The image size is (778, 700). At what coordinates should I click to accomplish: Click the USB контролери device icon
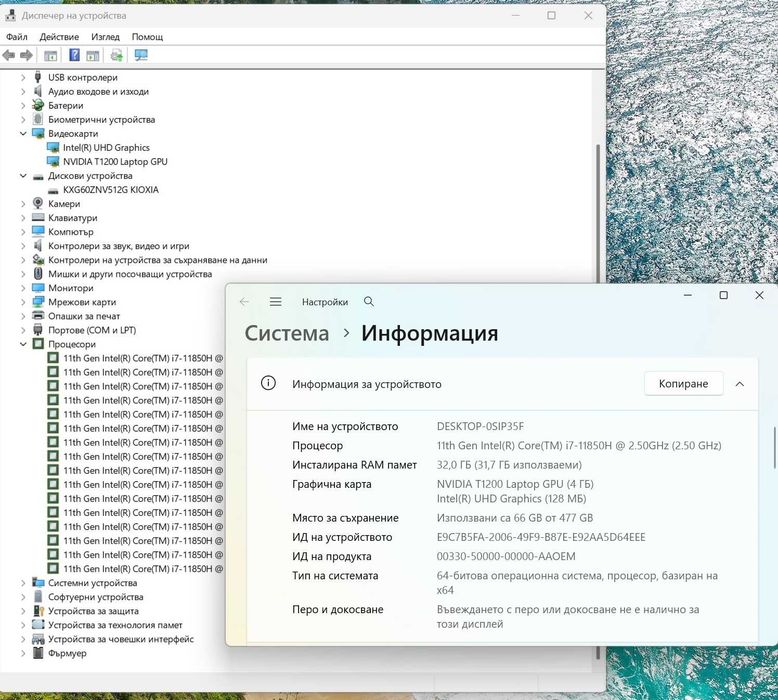pyautogui.click(x=38, y=77)
